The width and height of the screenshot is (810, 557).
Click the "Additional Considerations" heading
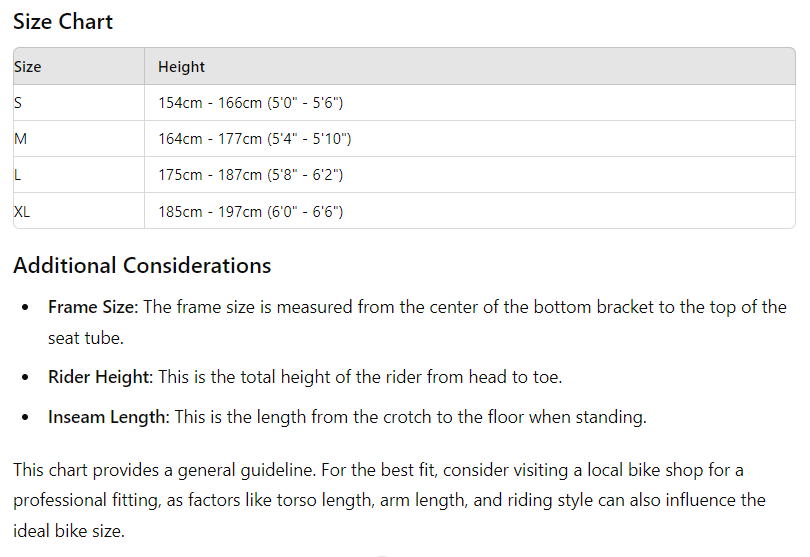pyautogui.click(x=142, y=266)
